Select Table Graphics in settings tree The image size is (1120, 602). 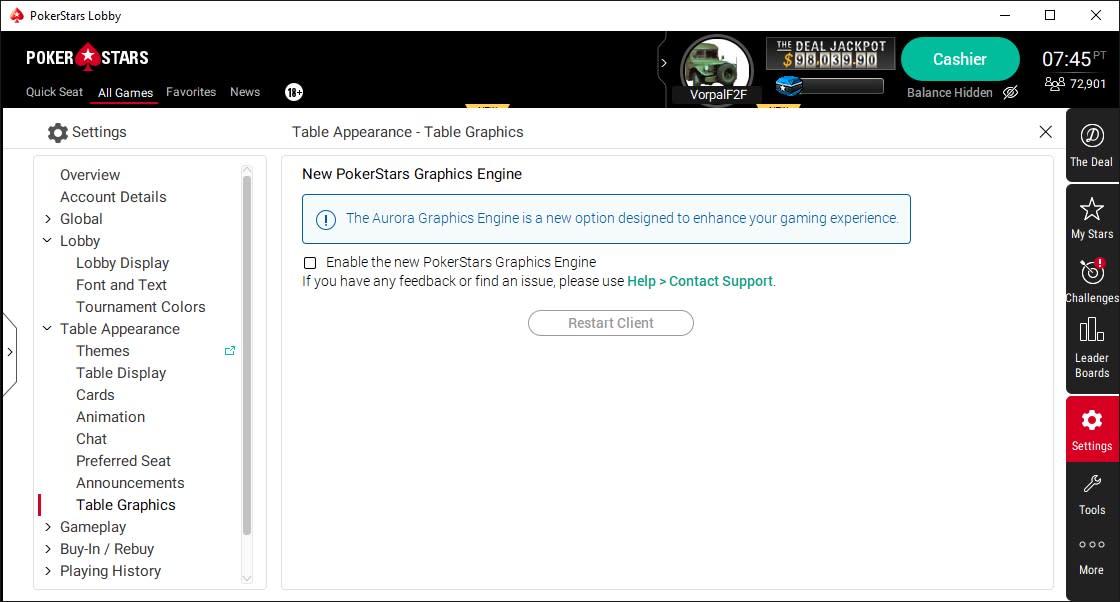(126, 505)
